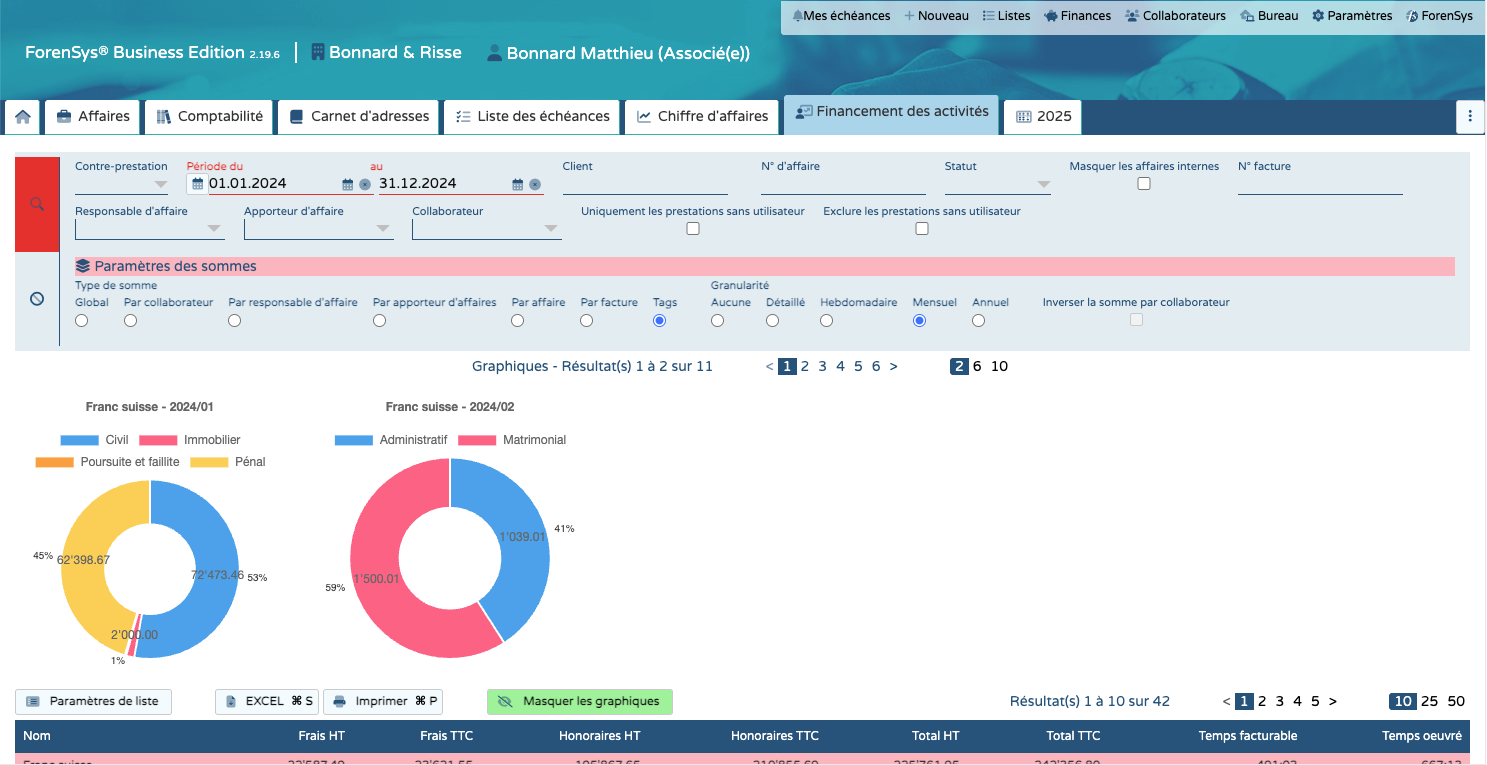
Task: Choose Annuel granularity option
Action: [978, 321]
